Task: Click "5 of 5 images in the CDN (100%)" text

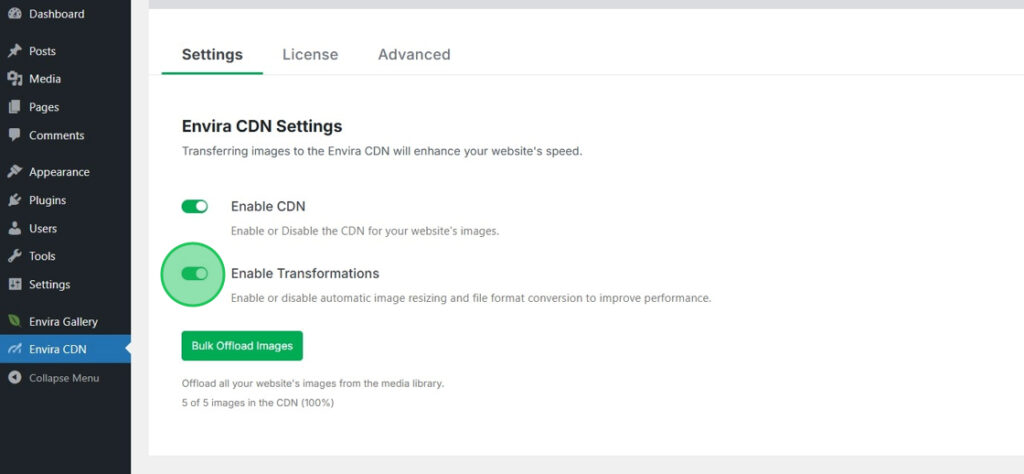Action: [x=258, y=403]
